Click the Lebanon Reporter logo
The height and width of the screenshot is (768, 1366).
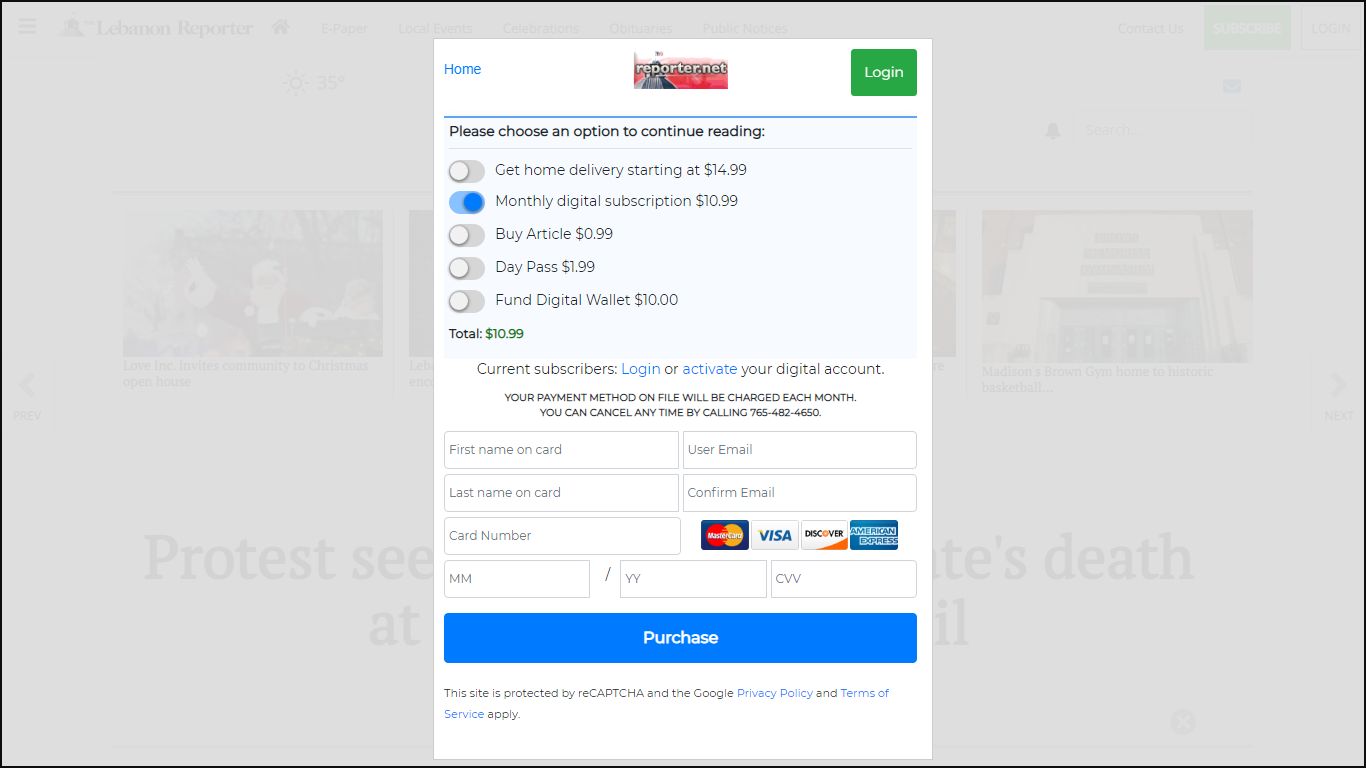click(156, 27)
